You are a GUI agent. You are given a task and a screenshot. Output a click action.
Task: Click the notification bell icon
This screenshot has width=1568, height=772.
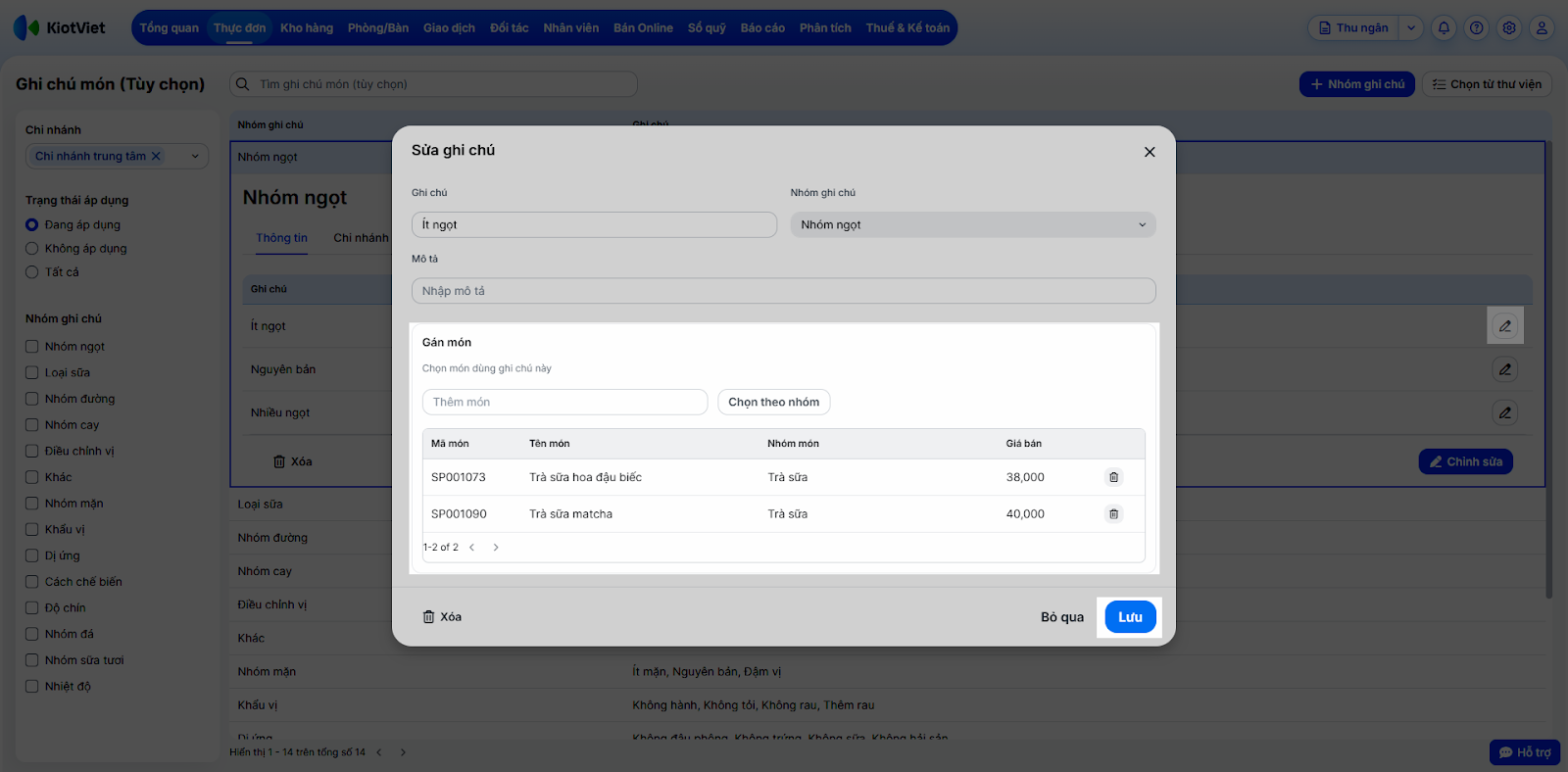click(x=1444, y=28)
